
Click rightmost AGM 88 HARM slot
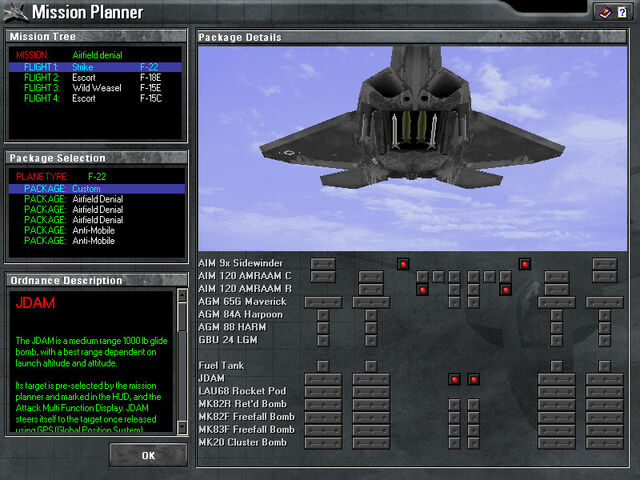coord(604,328)
